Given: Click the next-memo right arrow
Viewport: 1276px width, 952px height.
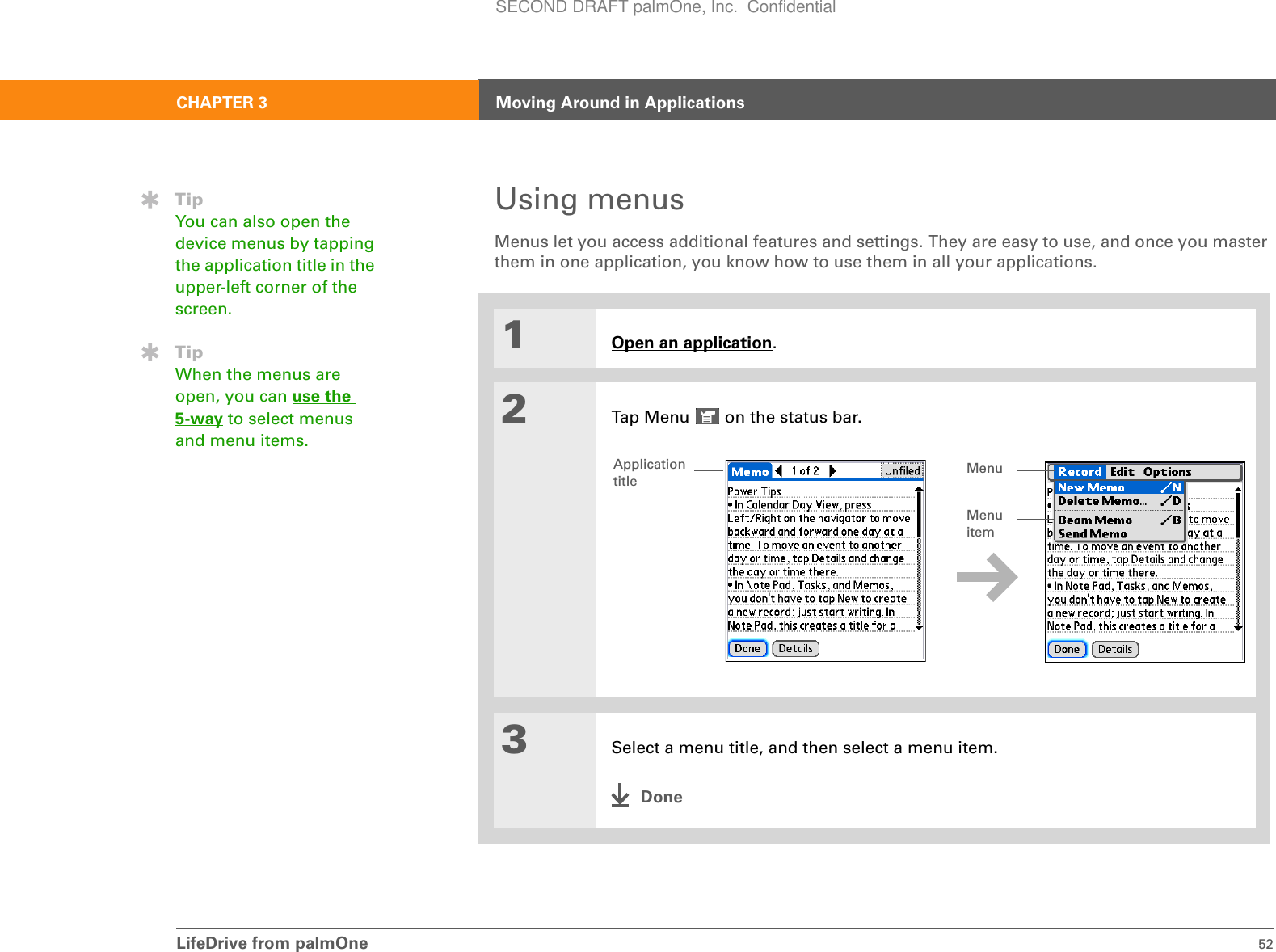Looking at the screenshot, I should point(832,471).
